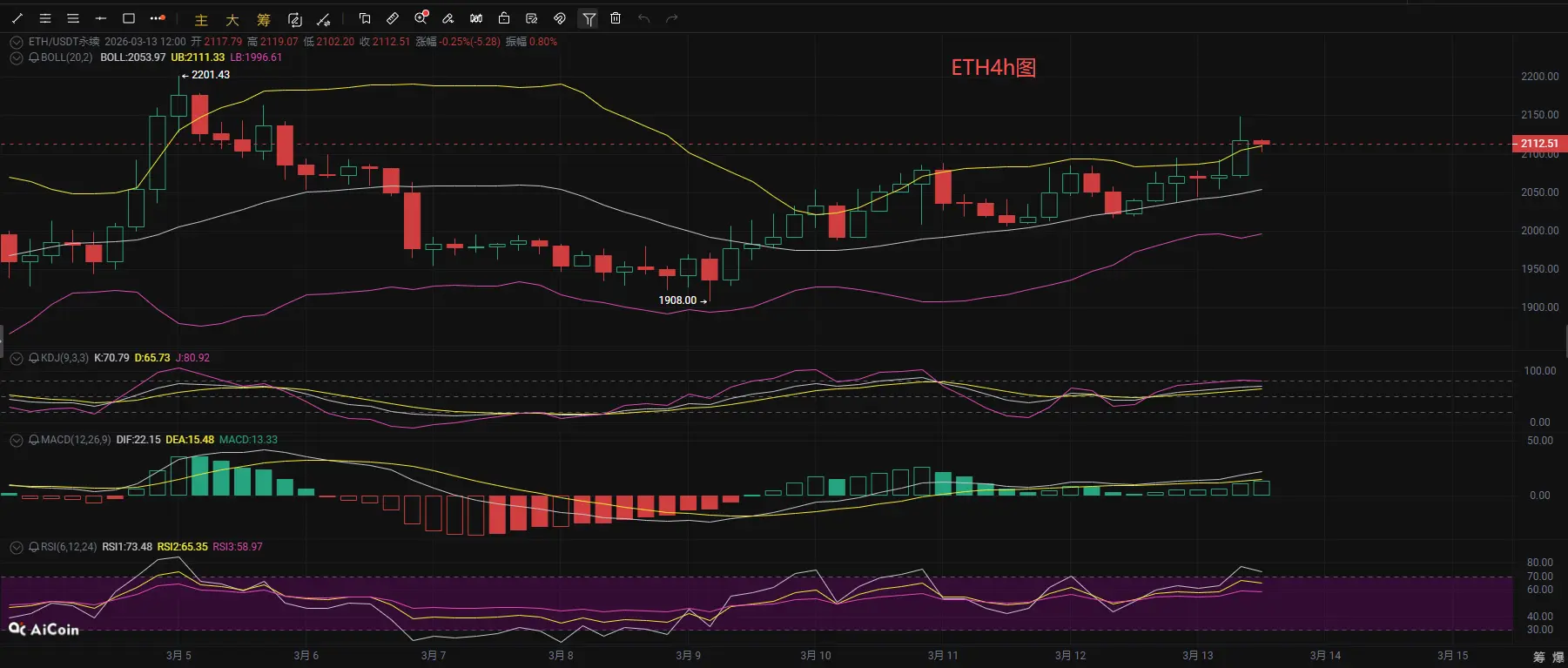The width and height of the screenshot is (1568, 668).
Task: Click the 振幅 0.80% amplitude value
Action: click(x=531, y=42)
